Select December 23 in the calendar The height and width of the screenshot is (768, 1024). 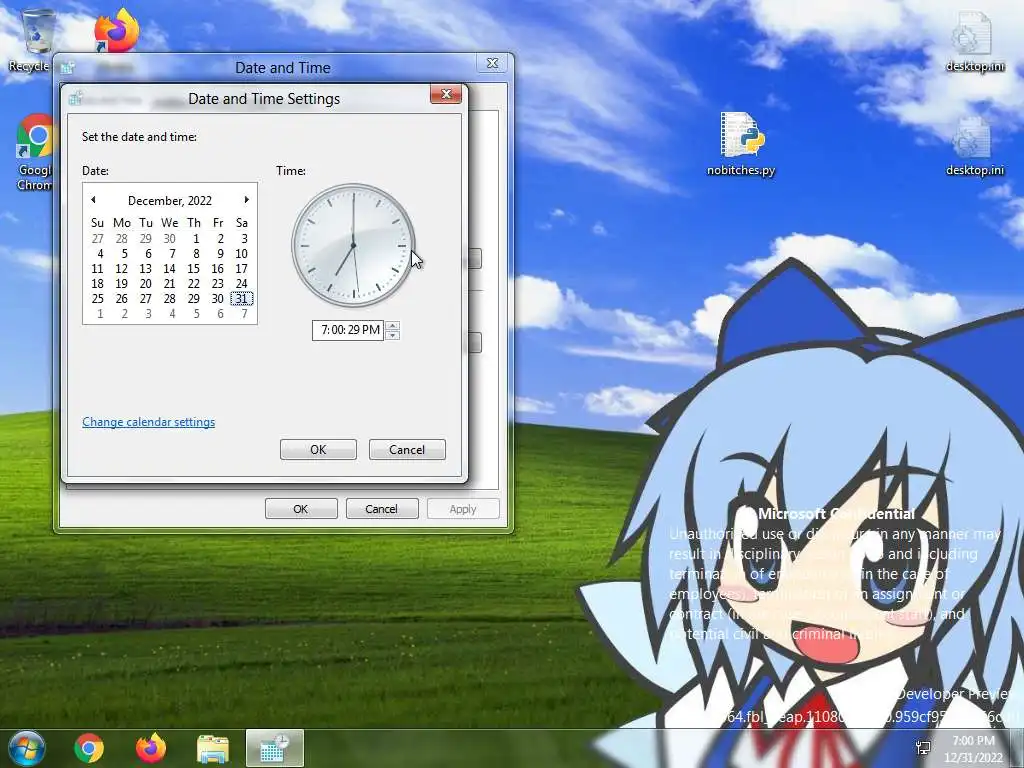coord(217,283)
